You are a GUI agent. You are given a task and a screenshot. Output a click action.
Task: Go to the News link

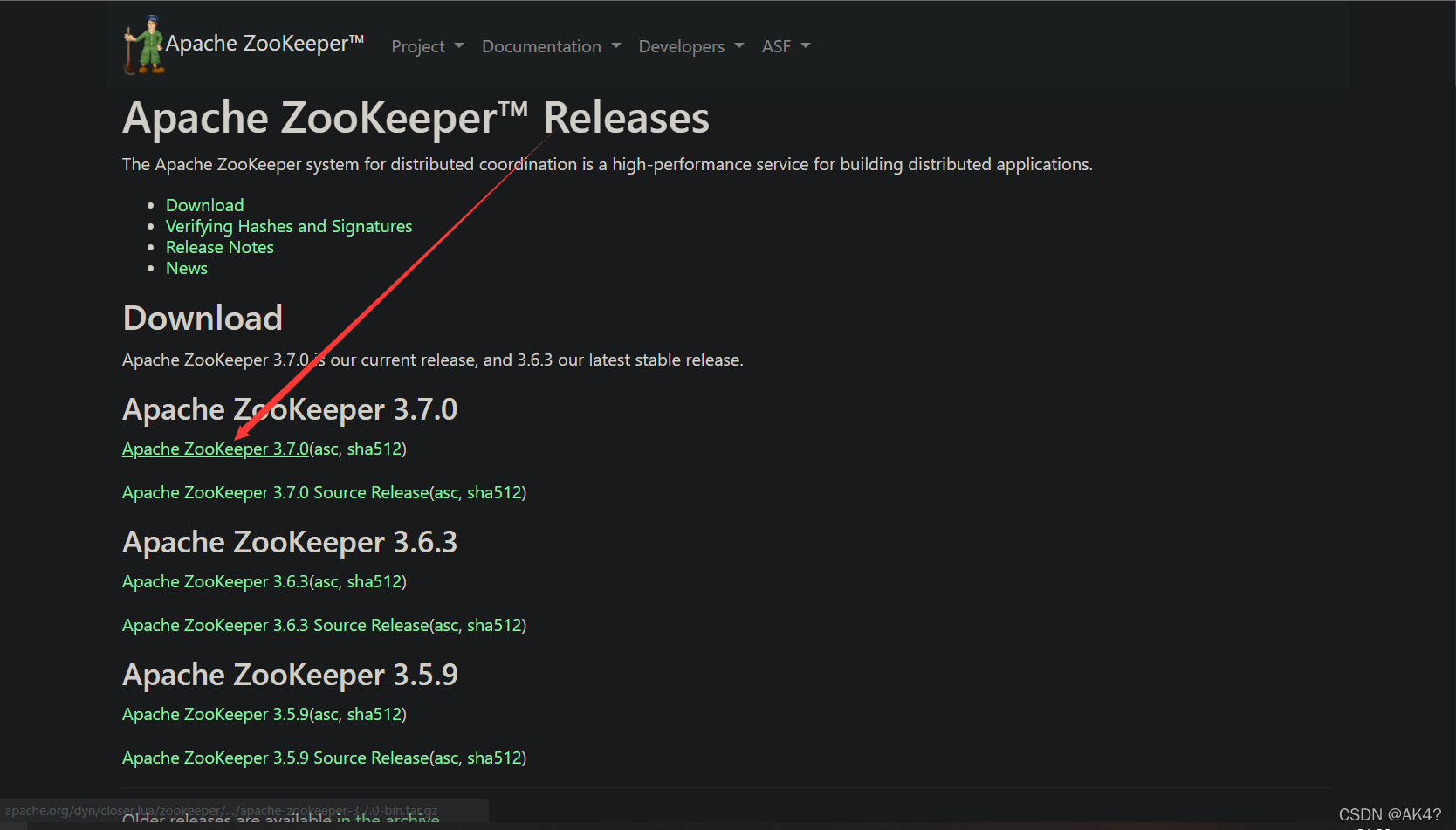[x=187, y=268]
